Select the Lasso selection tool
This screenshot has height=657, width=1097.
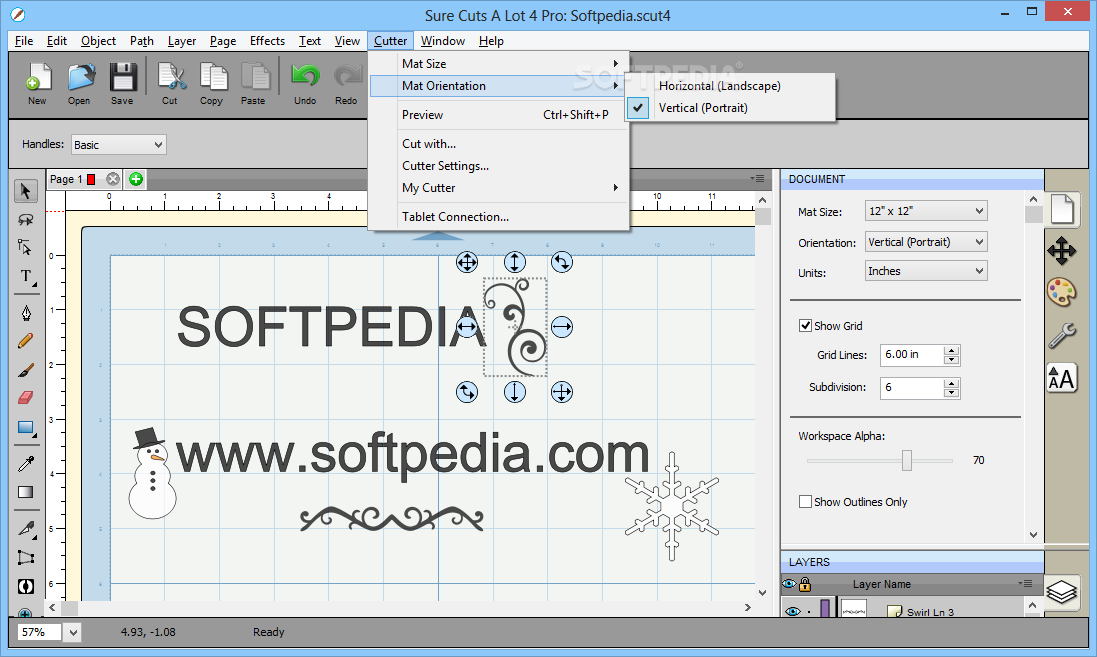[26, 220]
